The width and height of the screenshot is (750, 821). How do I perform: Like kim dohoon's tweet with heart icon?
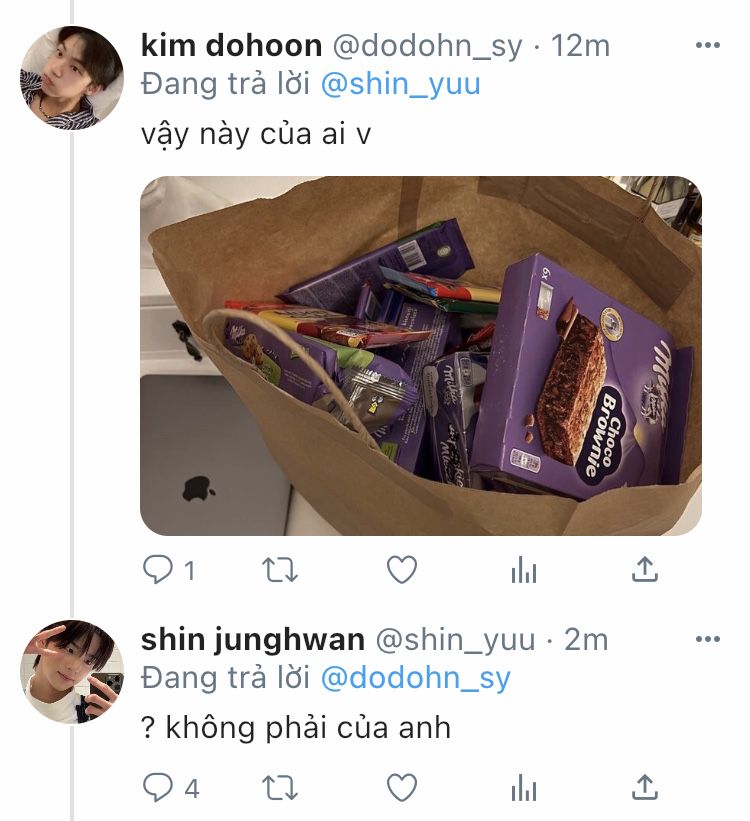pyautogui.click(x=402, y=569)
